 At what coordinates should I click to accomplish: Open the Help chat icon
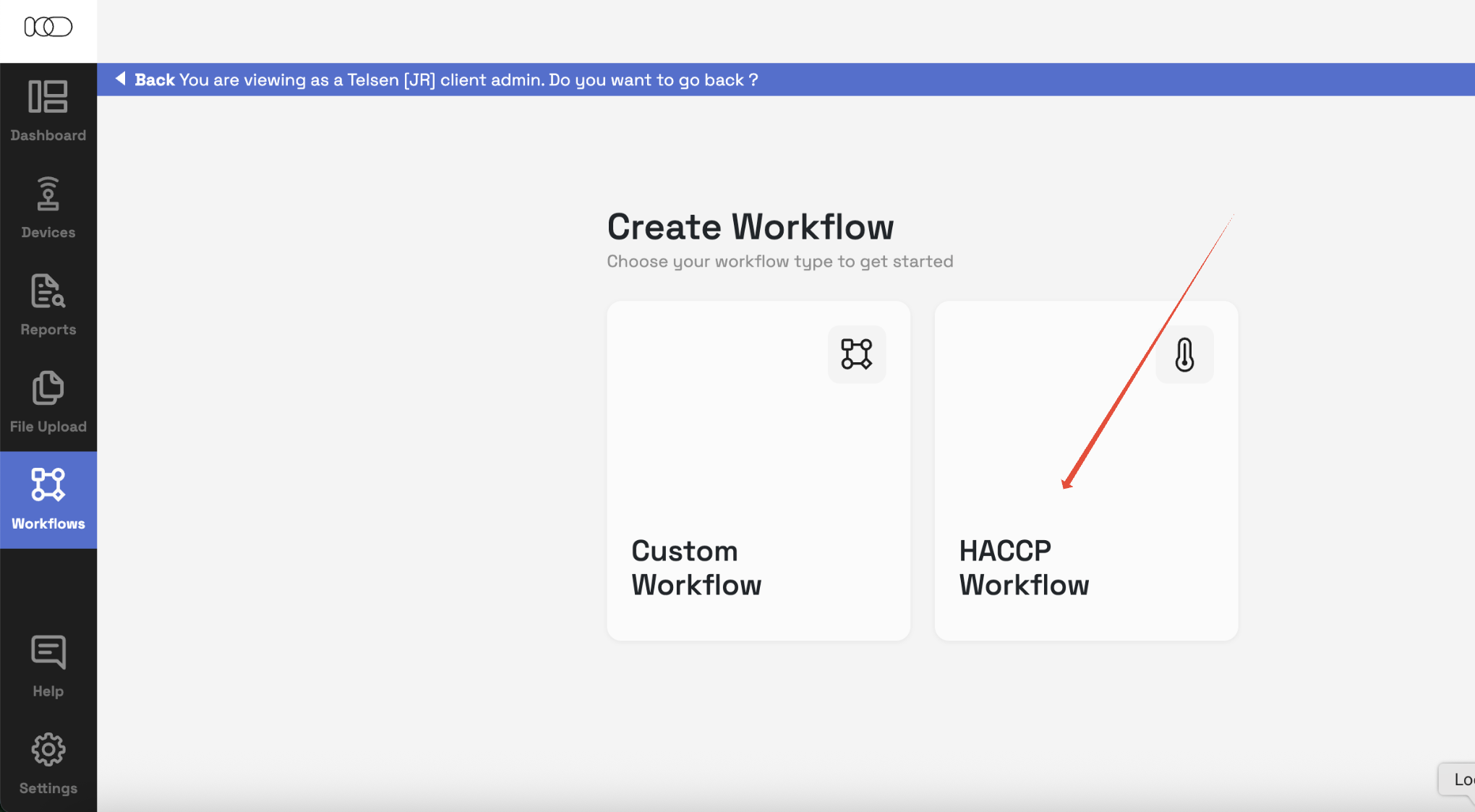48,652
